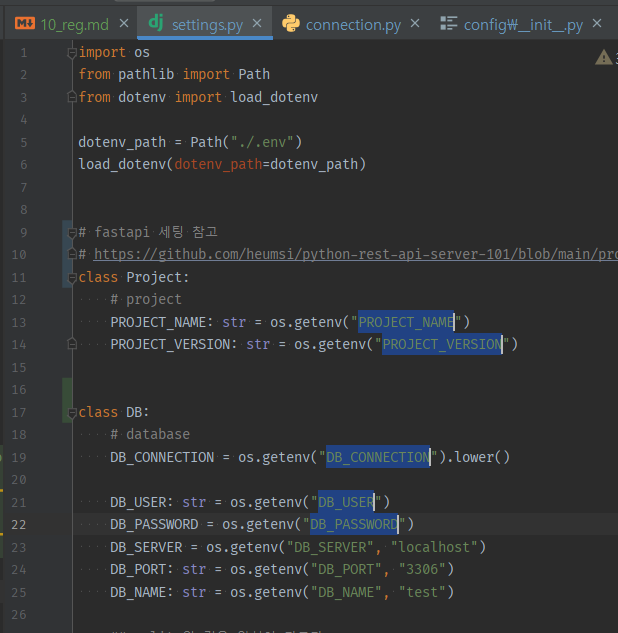
Task: Collapse the comment block fold at line 9
Action: (72, 233)
